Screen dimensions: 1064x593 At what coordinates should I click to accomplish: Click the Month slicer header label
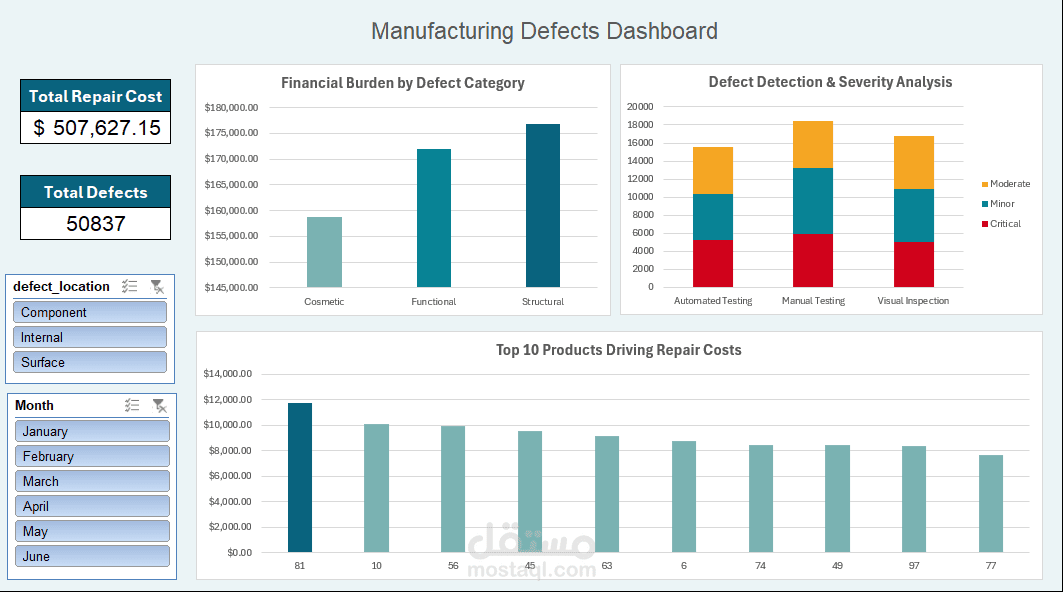[34, 405]
